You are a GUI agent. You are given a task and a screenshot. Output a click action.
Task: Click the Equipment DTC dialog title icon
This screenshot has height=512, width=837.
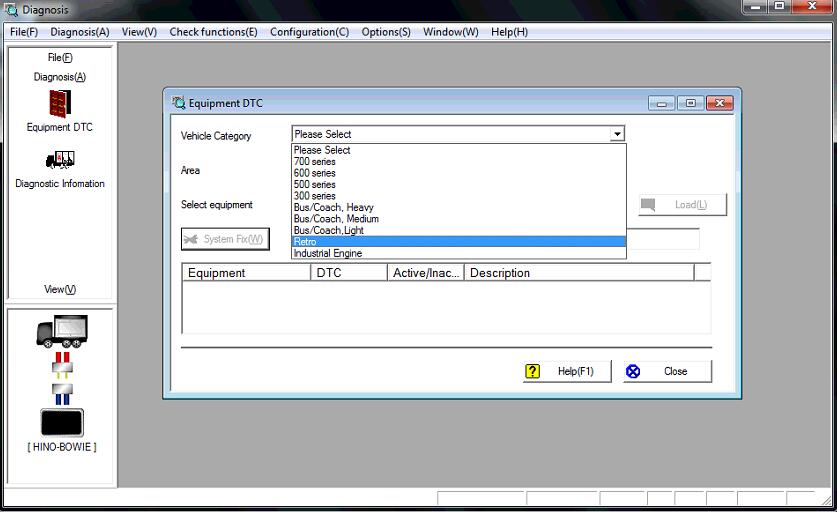point(178,103)
